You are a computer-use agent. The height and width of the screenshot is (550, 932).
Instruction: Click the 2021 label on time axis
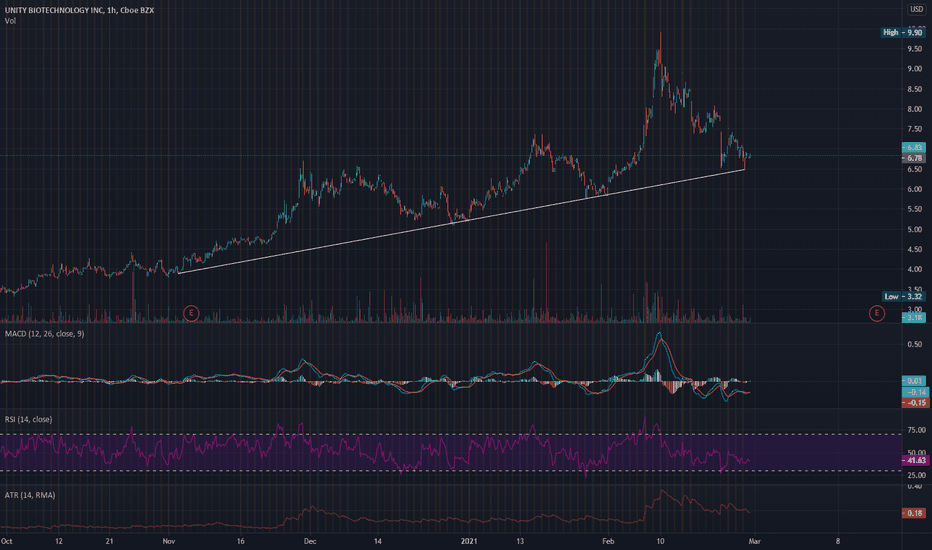point(469,541)
